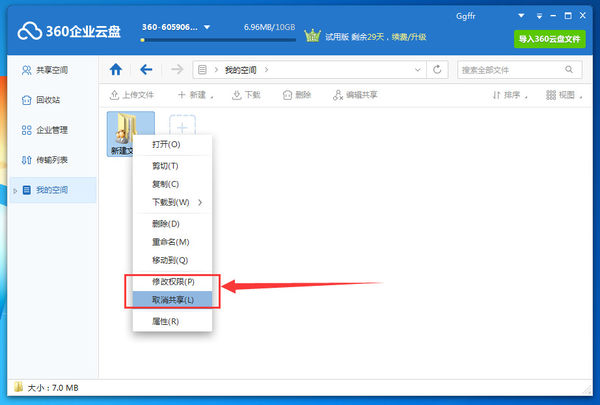Click the Ggffr username
Screen dimensions: 600x405
[x=465, y=16]
